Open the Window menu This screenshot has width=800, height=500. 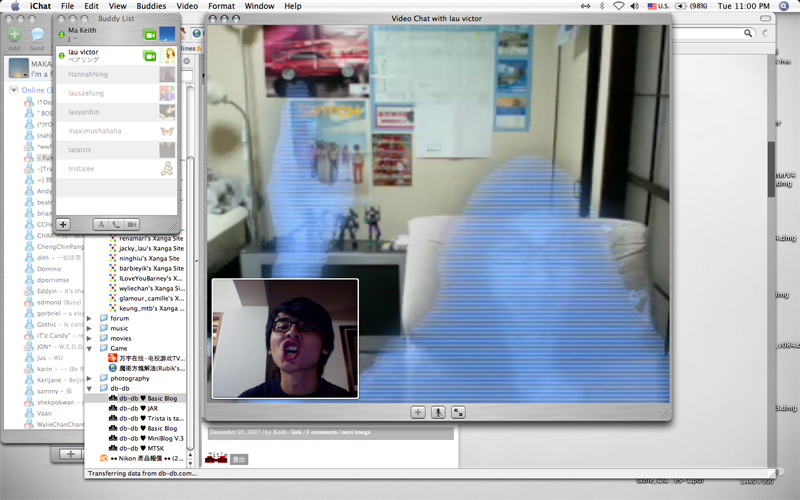259,6
